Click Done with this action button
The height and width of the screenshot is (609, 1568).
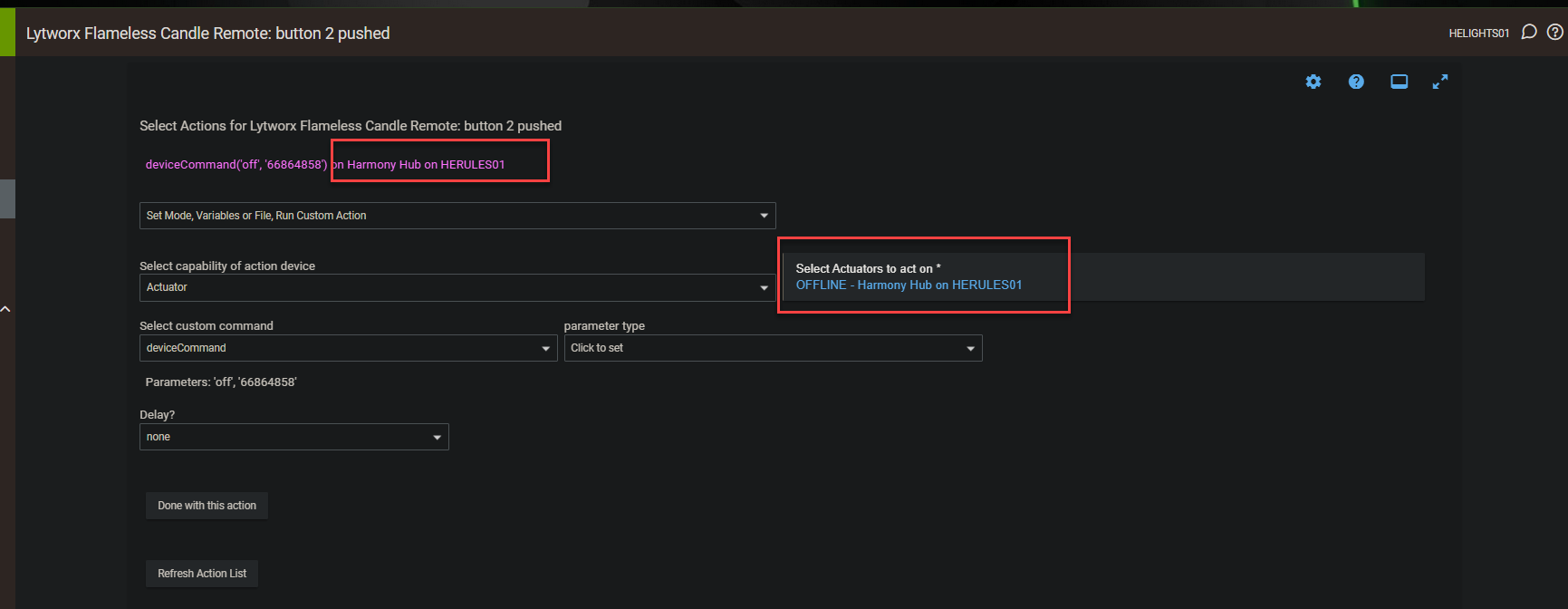pyautogui.click(x=207, y=506)
